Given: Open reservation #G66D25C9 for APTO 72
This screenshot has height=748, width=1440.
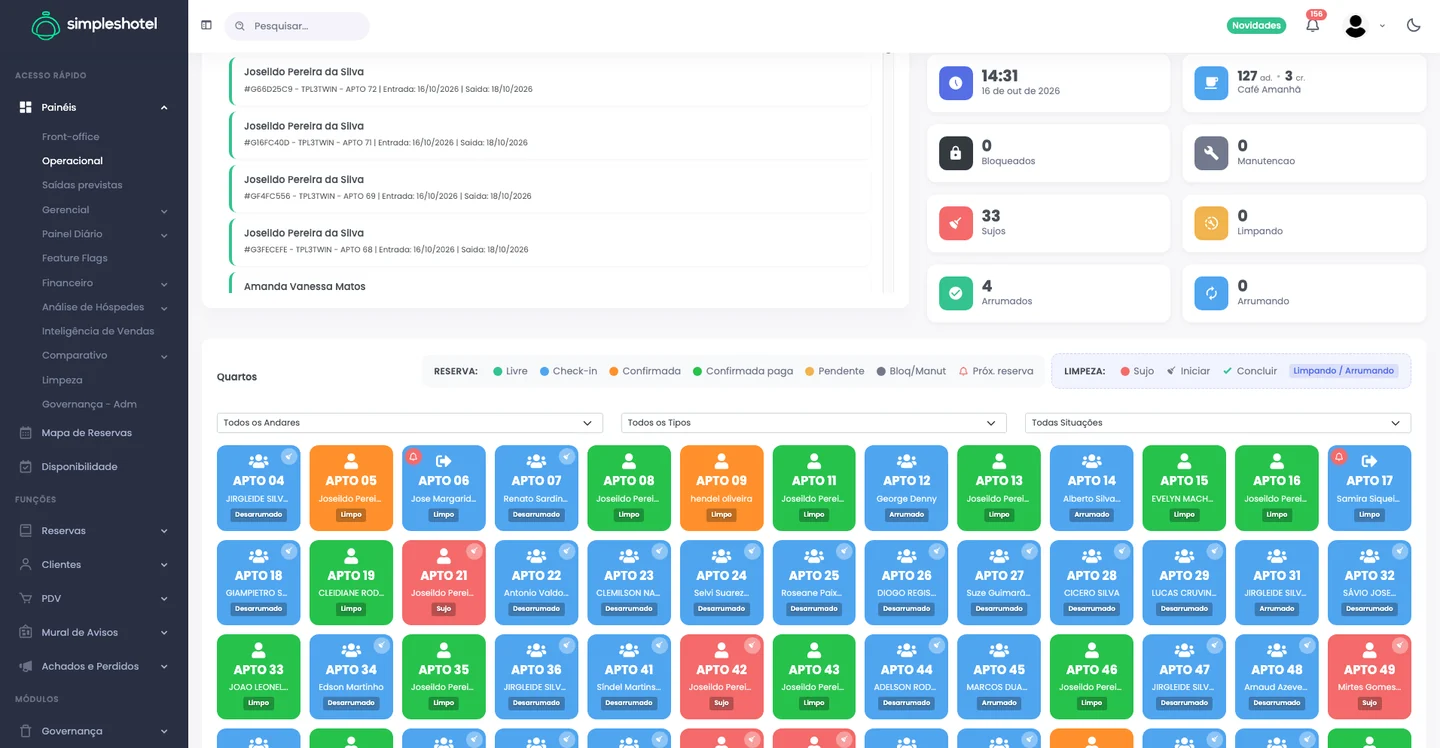Looking at the screenshot, I should 550,80.
